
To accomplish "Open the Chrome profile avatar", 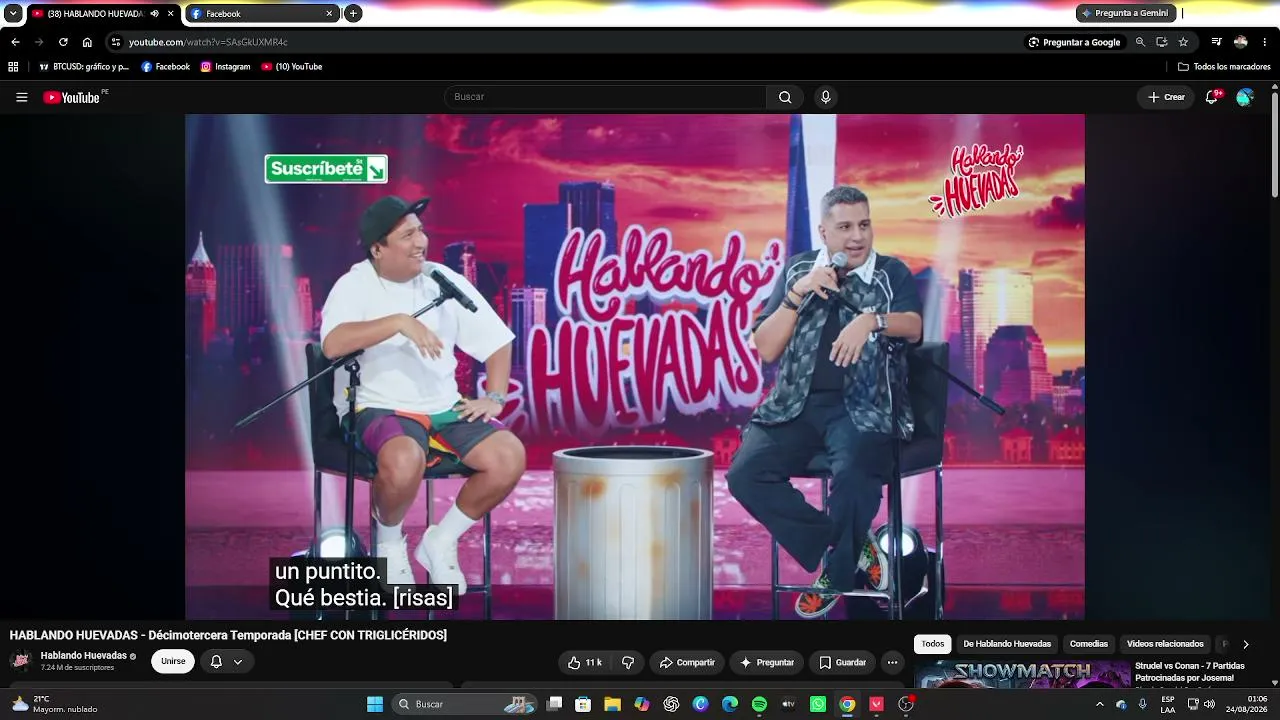I will pyautogui.click(x=1241, y=42).
